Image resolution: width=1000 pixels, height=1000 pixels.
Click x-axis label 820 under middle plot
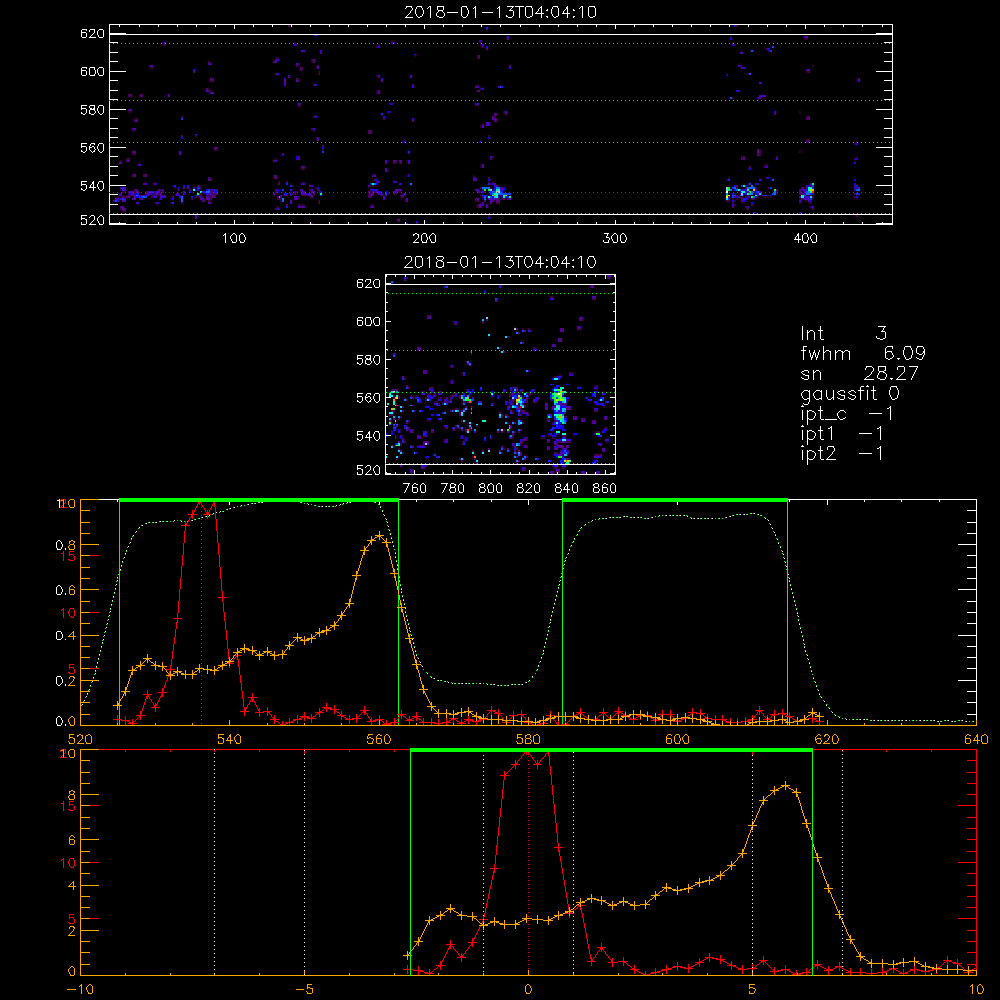(529, 489)
